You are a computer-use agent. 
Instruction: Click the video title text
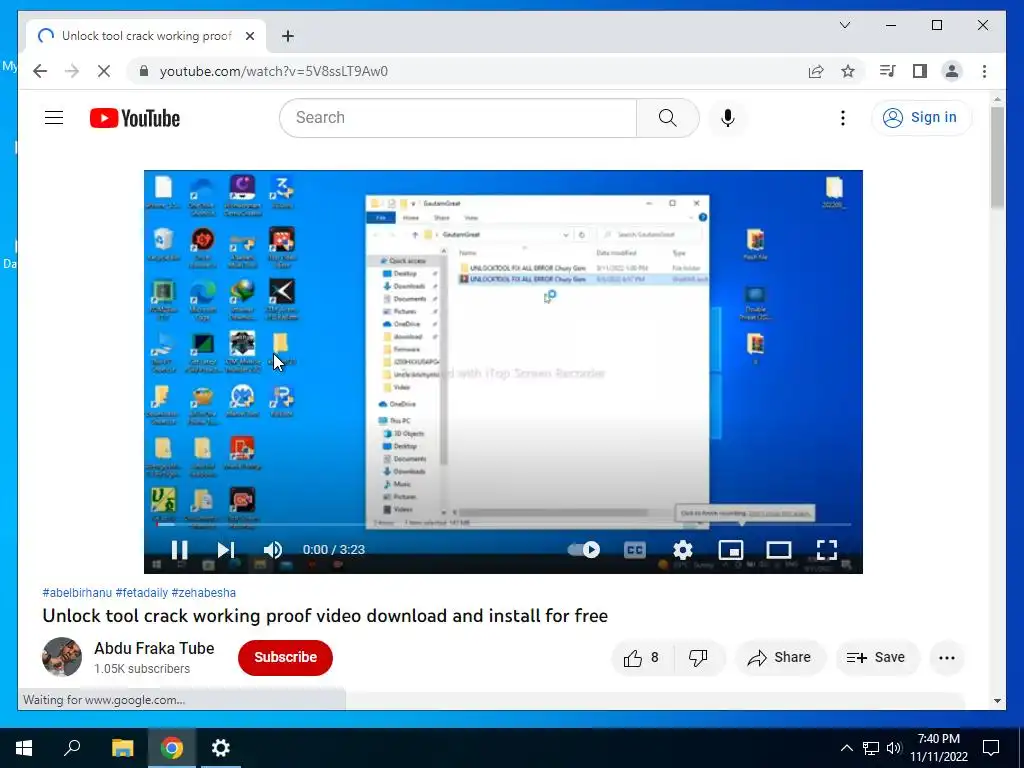coord(325,616)
